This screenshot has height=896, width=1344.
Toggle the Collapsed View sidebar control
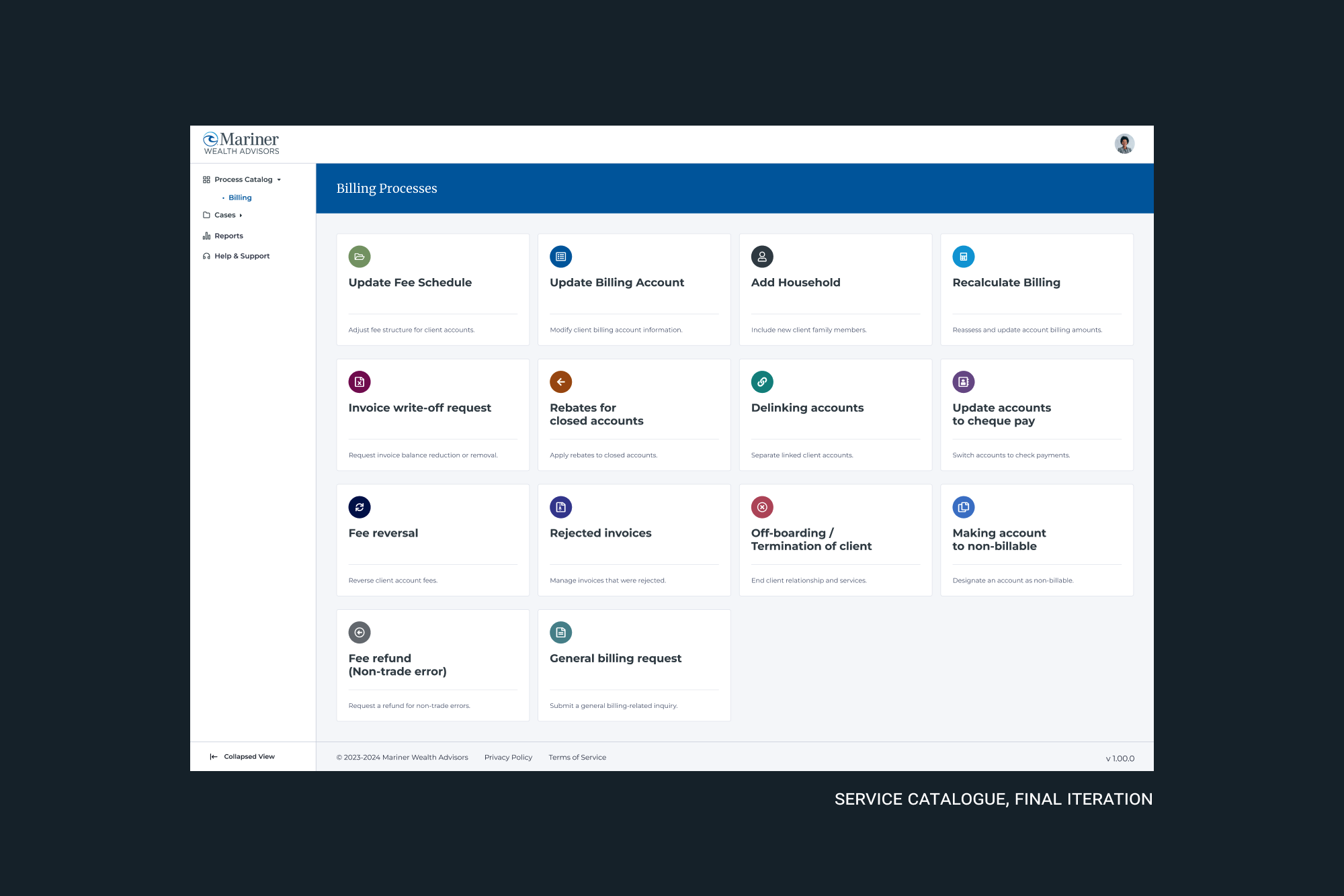(x=243, y=756)
